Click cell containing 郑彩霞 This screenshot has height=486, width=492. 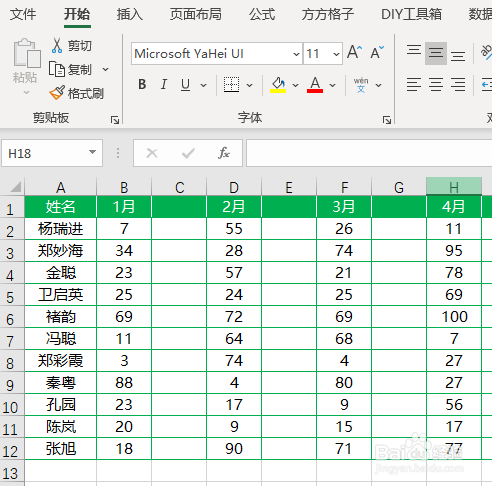click(61, 361)
